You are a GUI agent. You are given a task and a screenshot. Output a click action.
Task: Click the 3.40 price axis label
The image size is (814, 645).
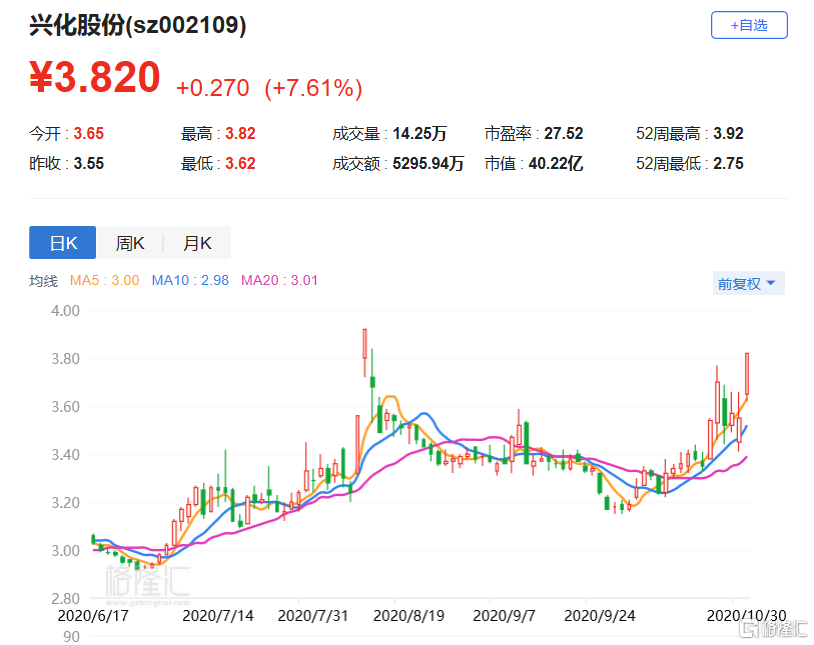pyautogui.click(x=65, y=454)
